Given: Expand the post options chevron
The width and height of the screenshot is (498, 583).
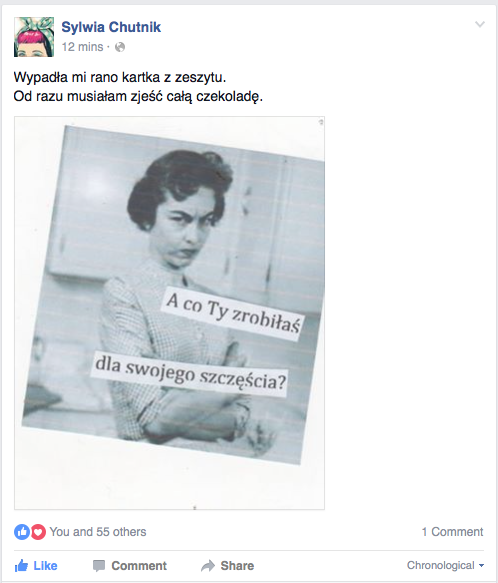Looking at the screenshot, I should pos(480,25).
